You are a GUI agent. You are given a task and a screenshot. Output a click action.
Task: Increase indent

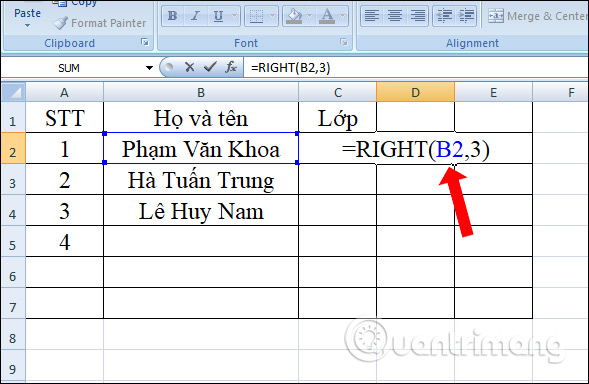tap(467, 16)
